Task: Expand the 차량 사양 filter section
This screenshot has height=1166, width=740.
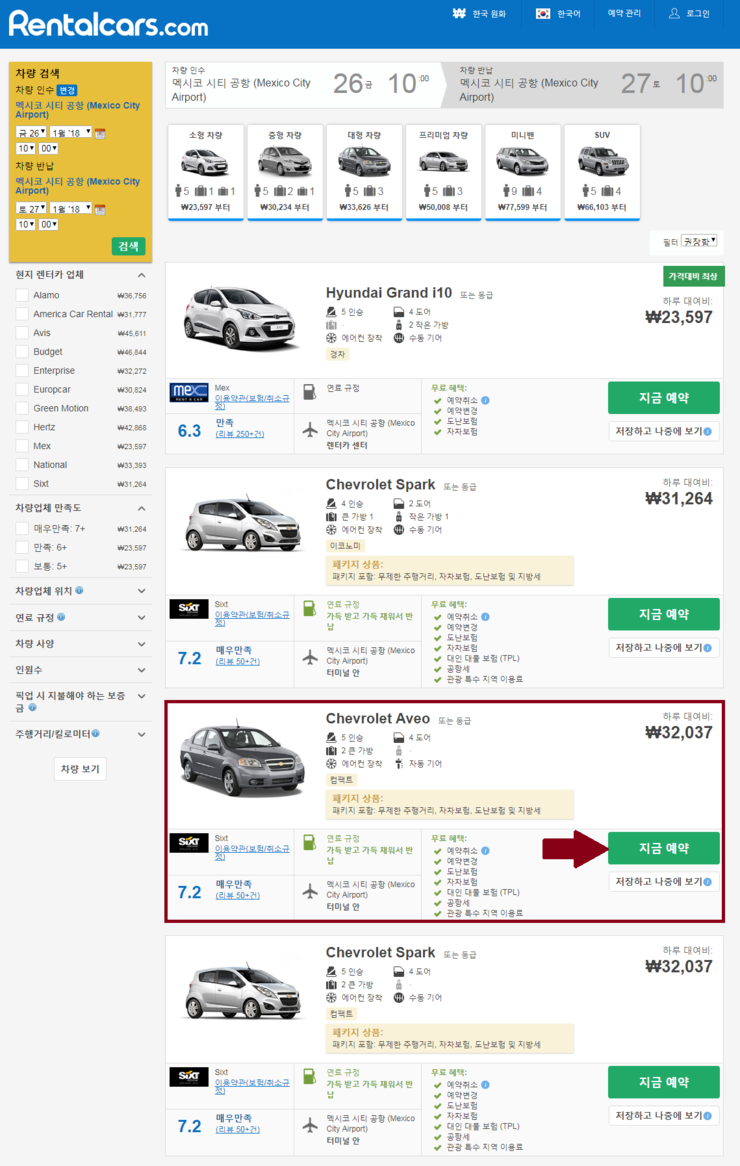Action: (x=141, y=644)
